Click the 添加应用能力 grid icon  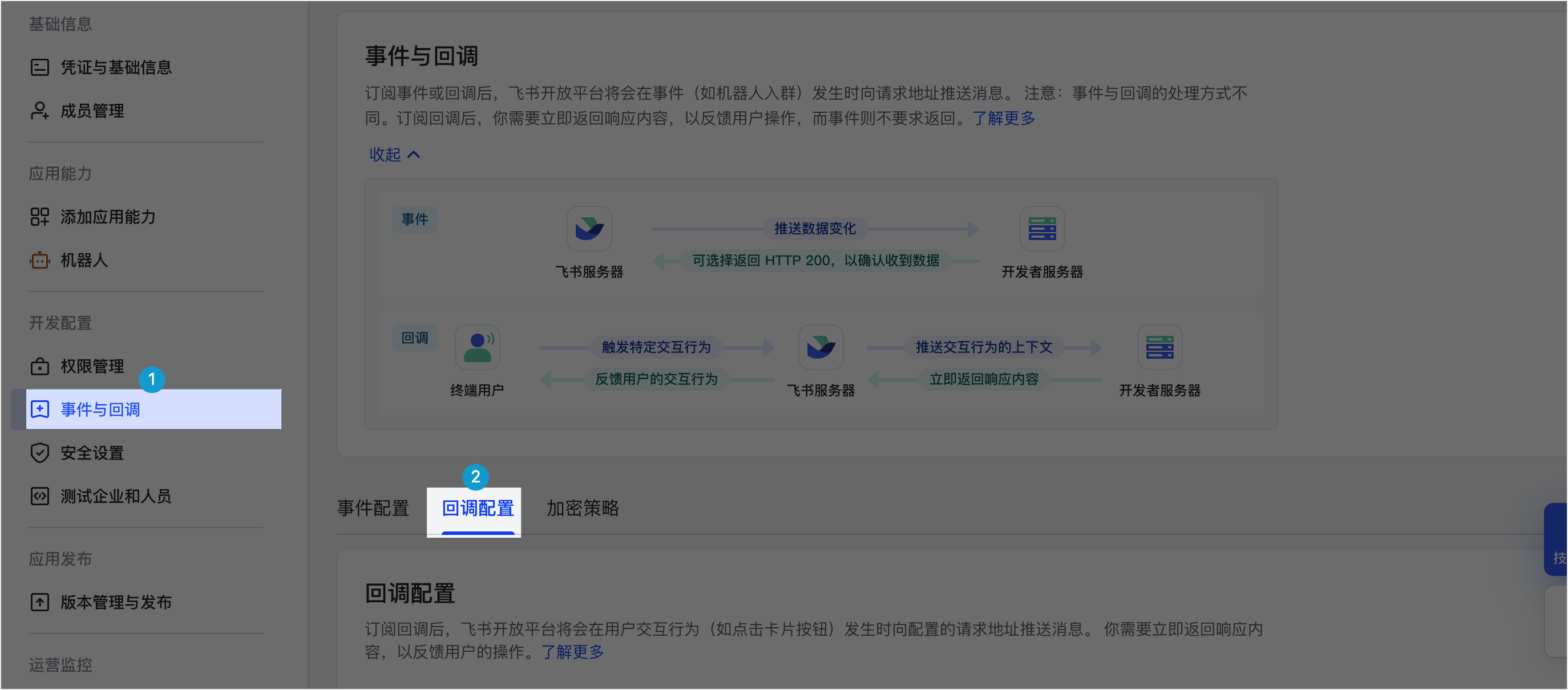39,217
